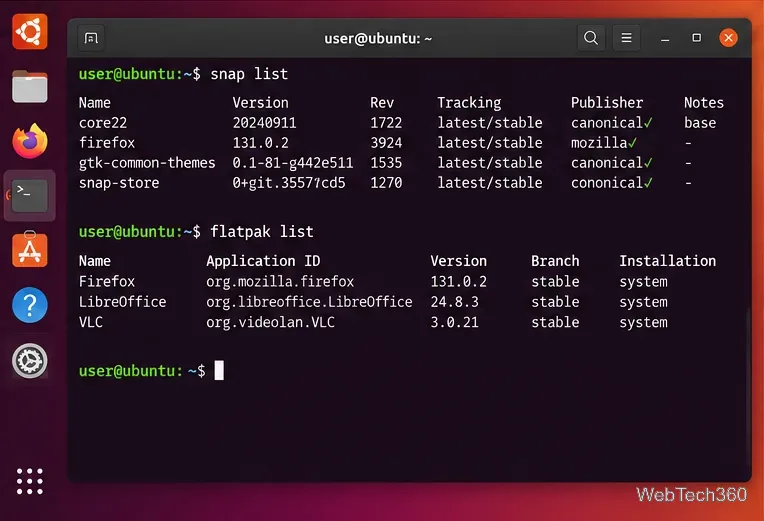The width and height of the screenshot is (764, 521).
Task: Click the 'Rev' column header
Action: coord(382,103)
